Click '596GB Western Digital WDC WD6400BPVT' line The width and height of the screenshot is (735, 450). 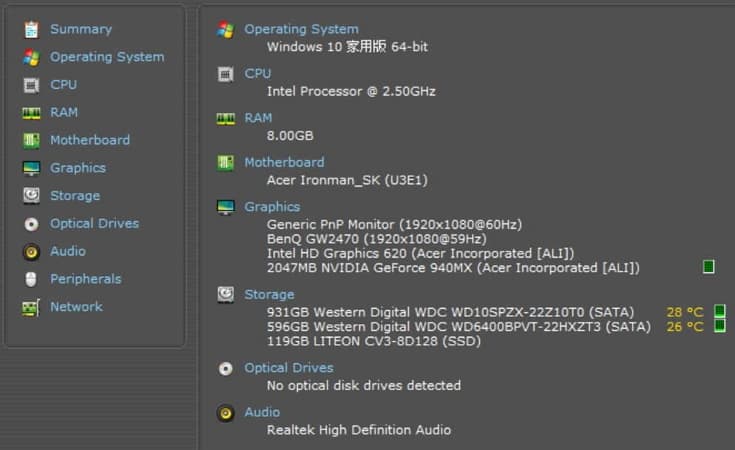click(458, 327)
